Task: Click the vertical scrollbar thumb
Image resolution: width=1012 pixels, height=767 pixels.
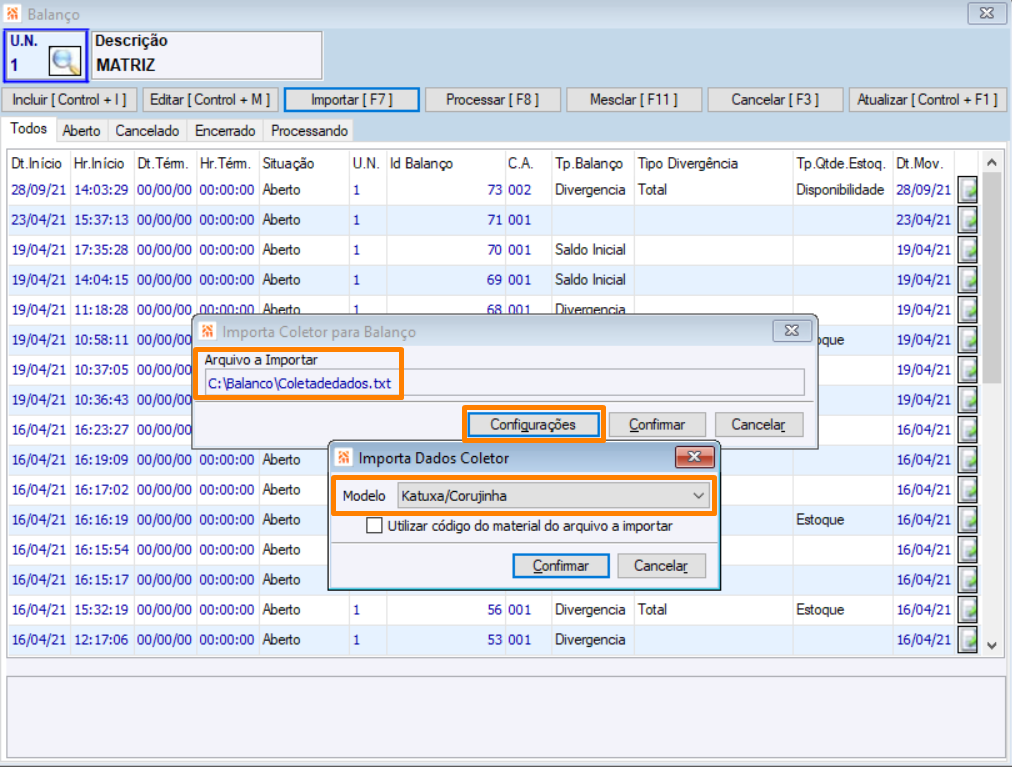Action: pos(992,278)
